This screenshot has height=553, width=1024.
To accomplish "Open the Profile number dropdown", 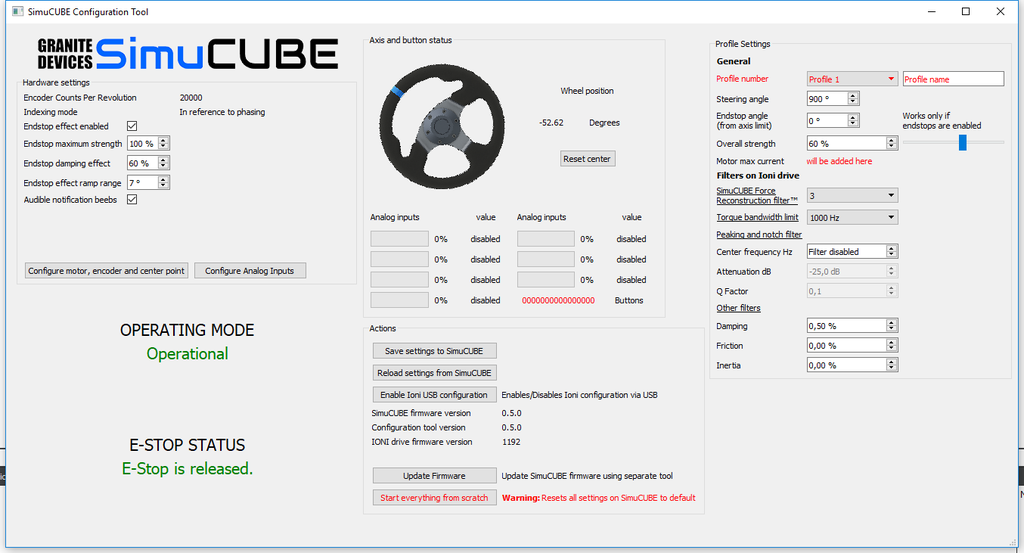I will pos(852,79).
